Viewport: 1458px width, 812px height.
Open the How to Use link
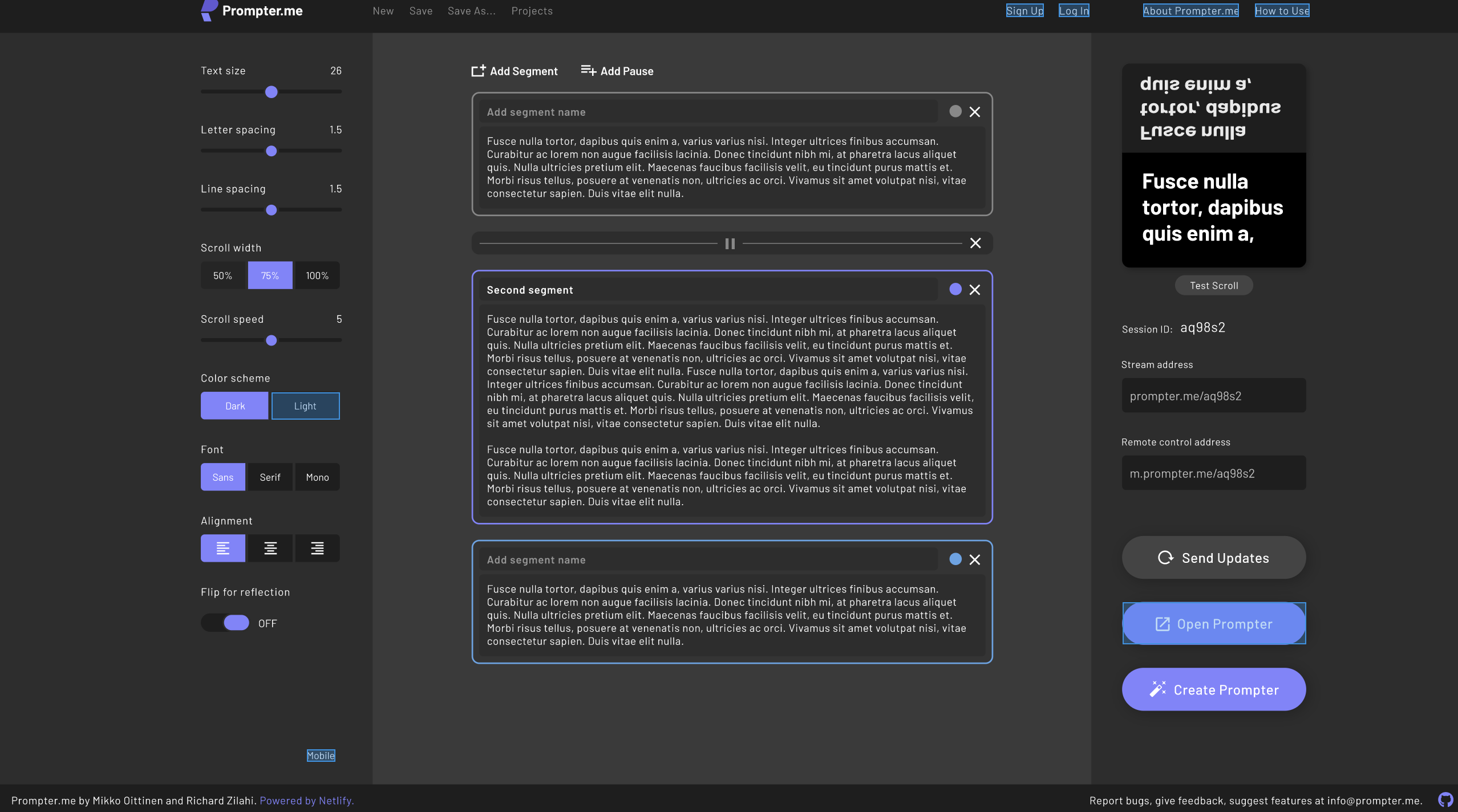click(1282, 11)
